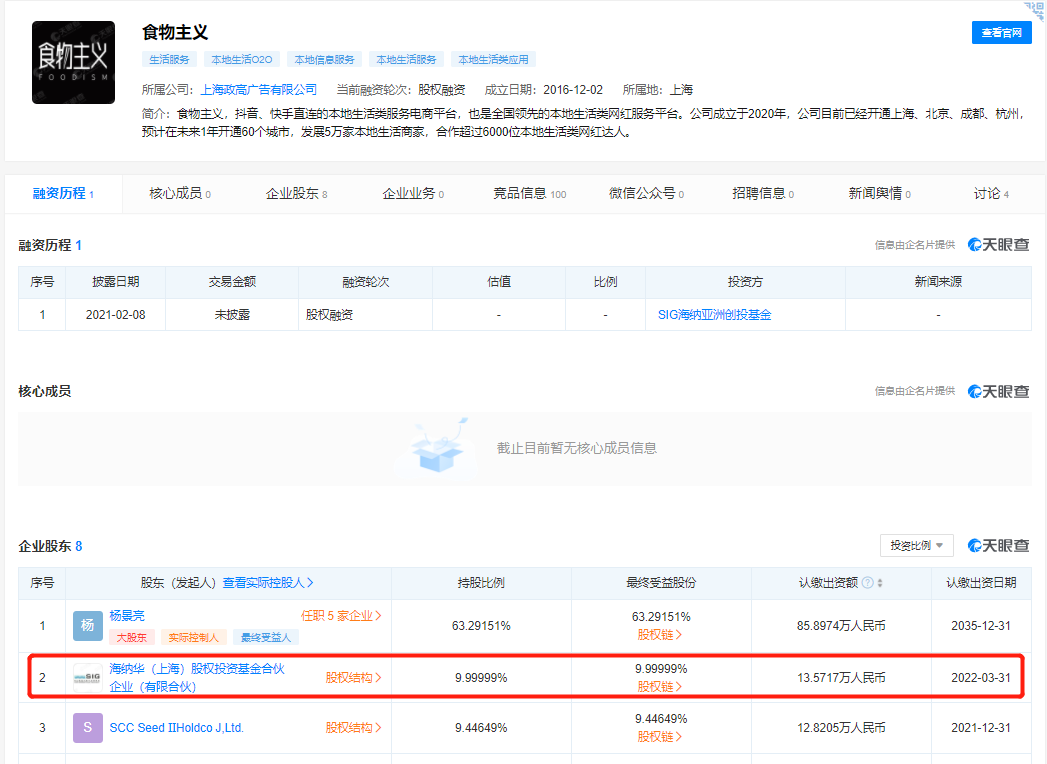The image size is (1047, 764).
Task: Open the 投资比例 dropdown
Action: click(916, 545)
